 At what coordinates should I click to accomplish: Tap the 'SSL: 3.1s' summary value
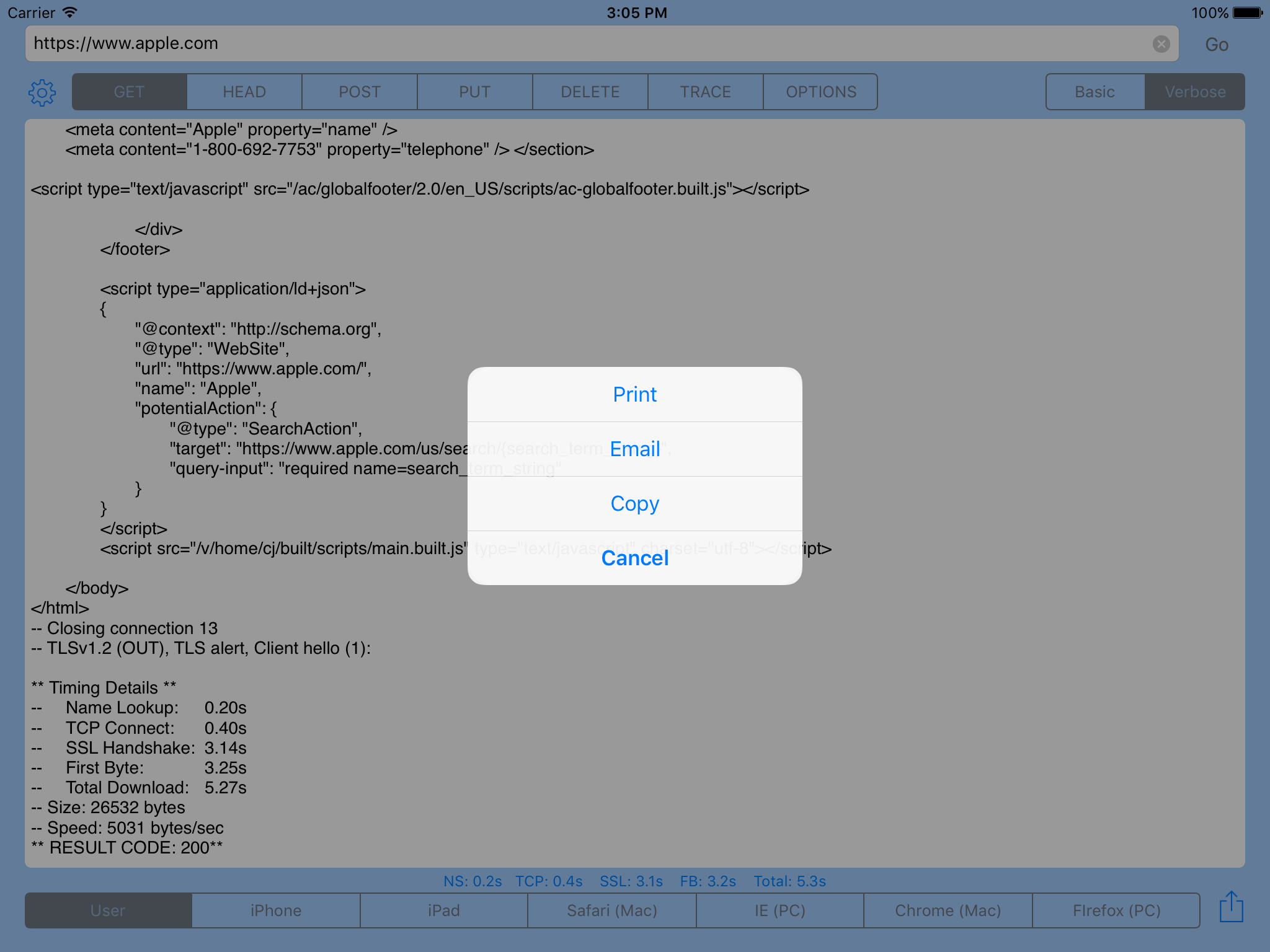(x=631, y=881)
